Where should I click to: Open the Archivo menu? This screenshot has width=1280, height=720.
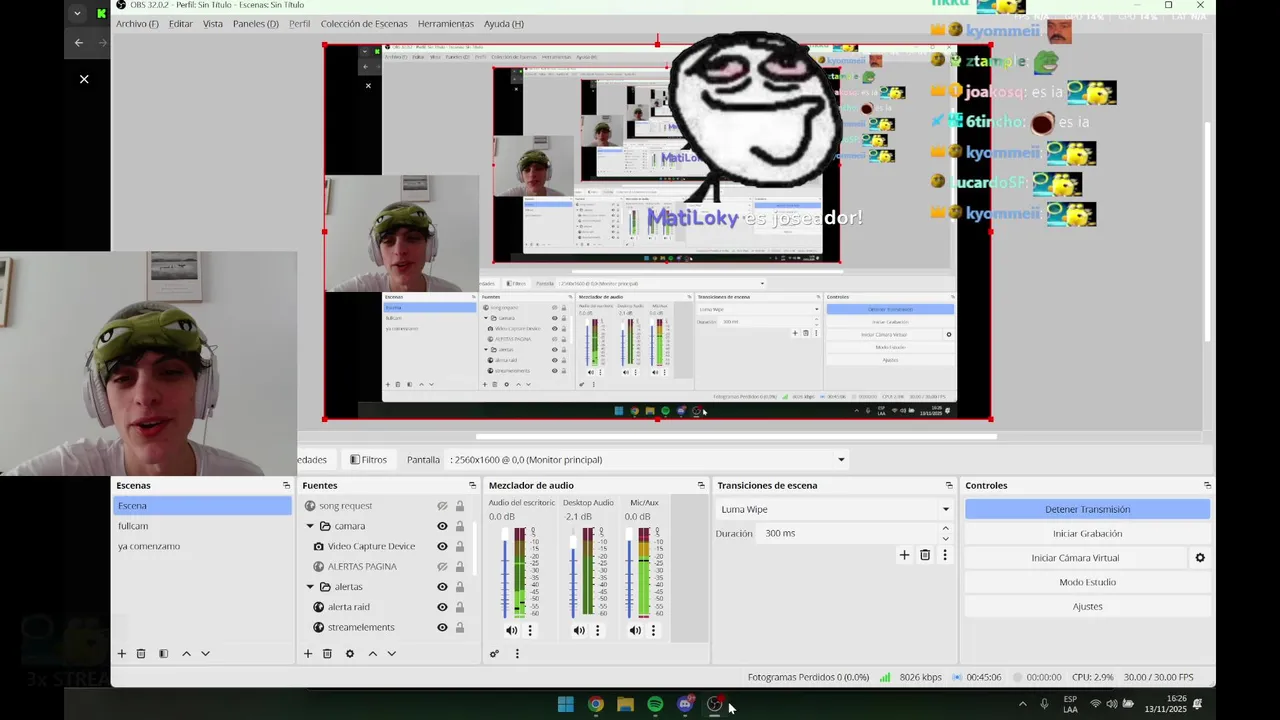pyautogui.click(x=137, y=24)
